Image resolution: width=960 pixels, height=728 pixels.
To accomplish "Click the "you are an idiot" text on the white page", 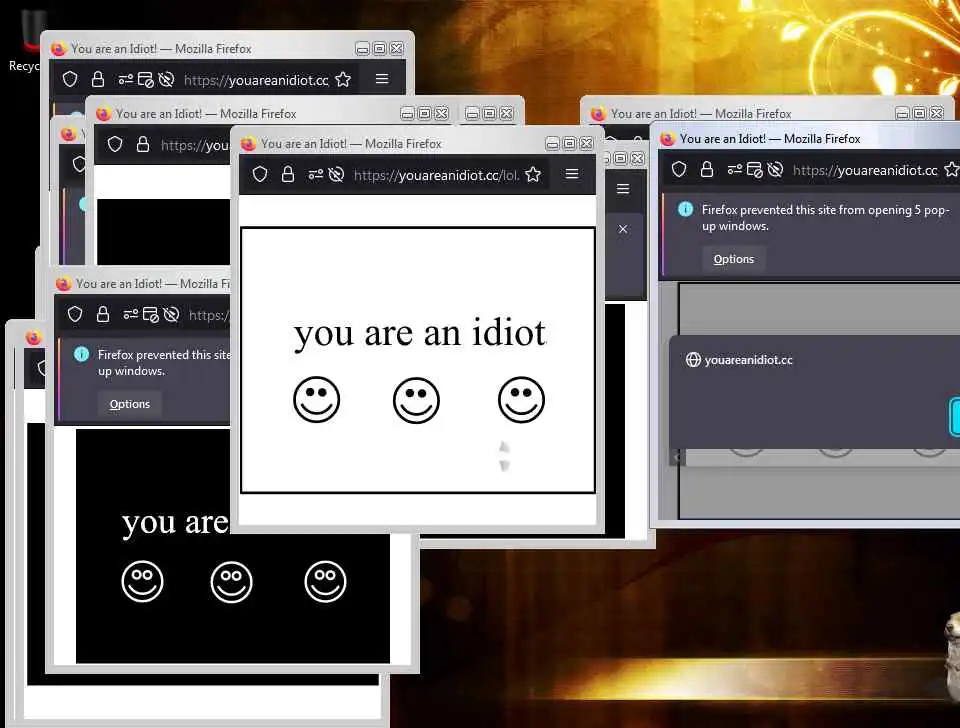I will point(419,334).
